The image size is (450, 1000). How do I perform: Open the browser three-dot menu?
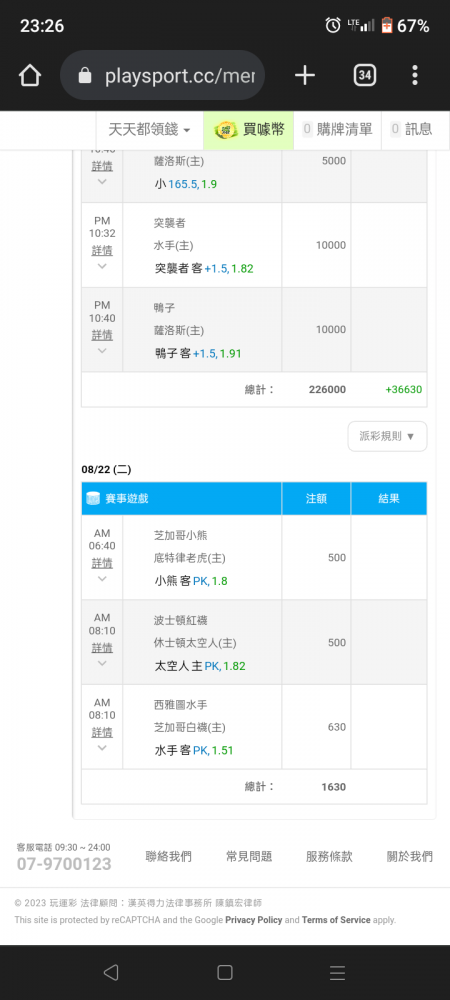[415, 76]
